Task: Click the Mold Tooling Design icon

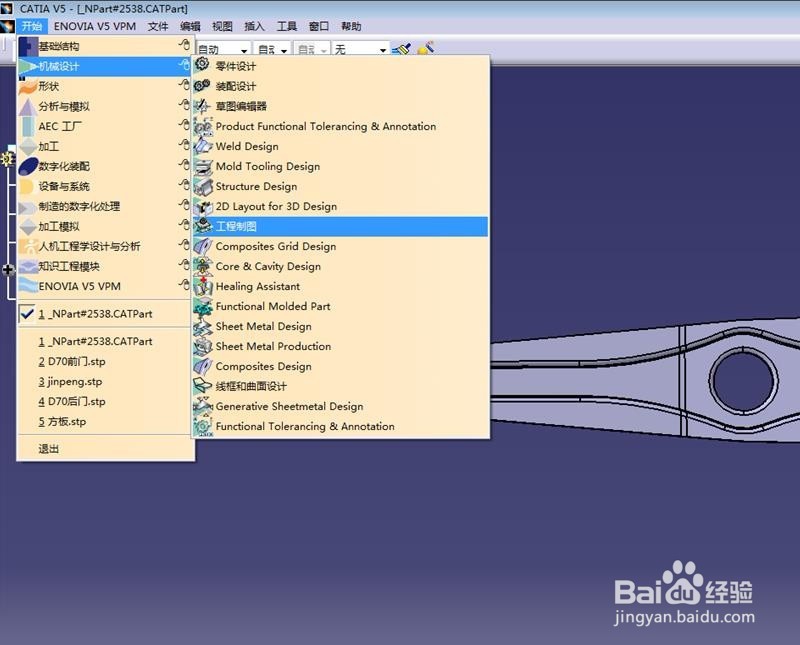Action: [x=203, y=166]
